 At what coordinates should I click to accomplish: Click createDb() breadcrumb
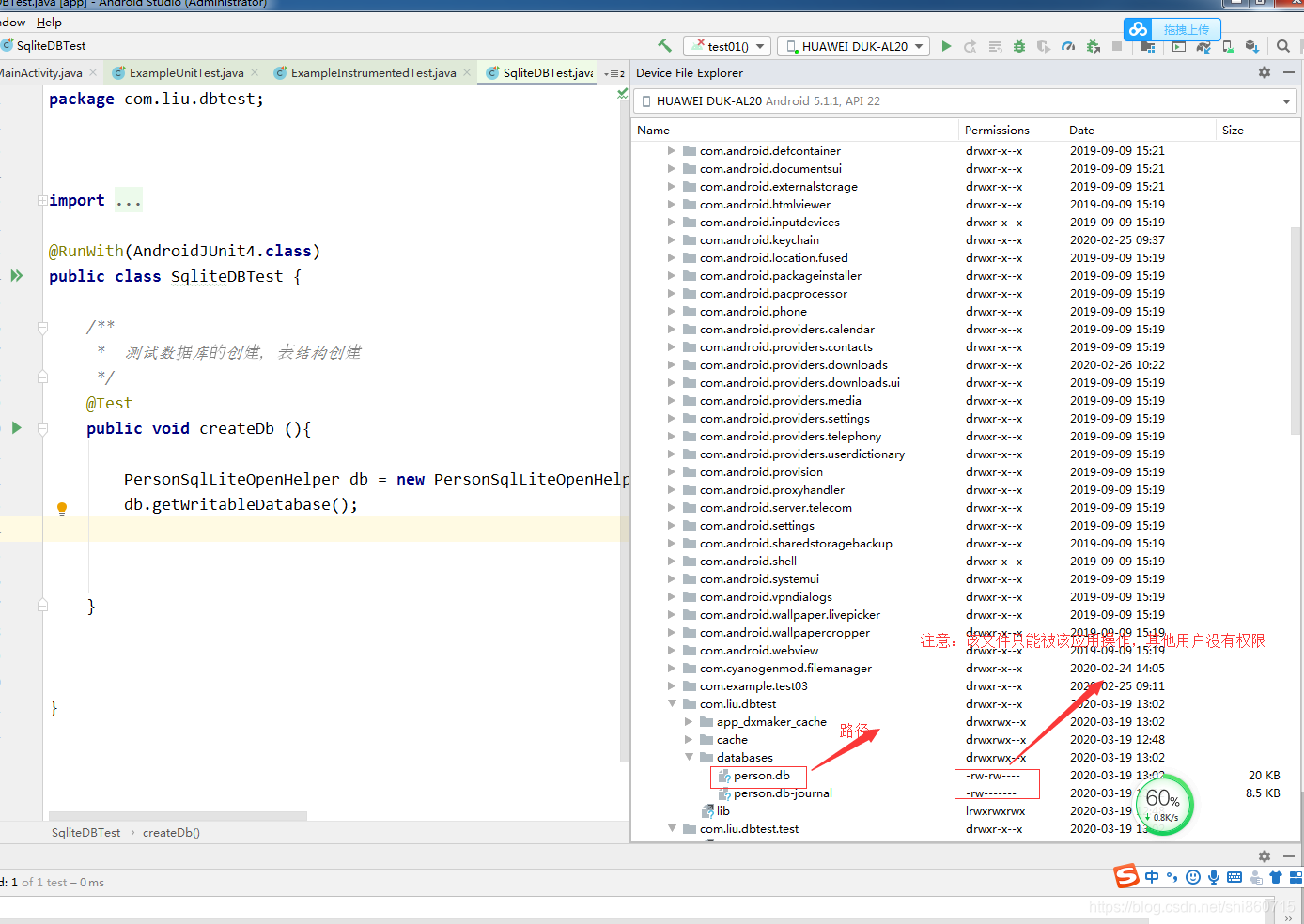coord(171,832)
